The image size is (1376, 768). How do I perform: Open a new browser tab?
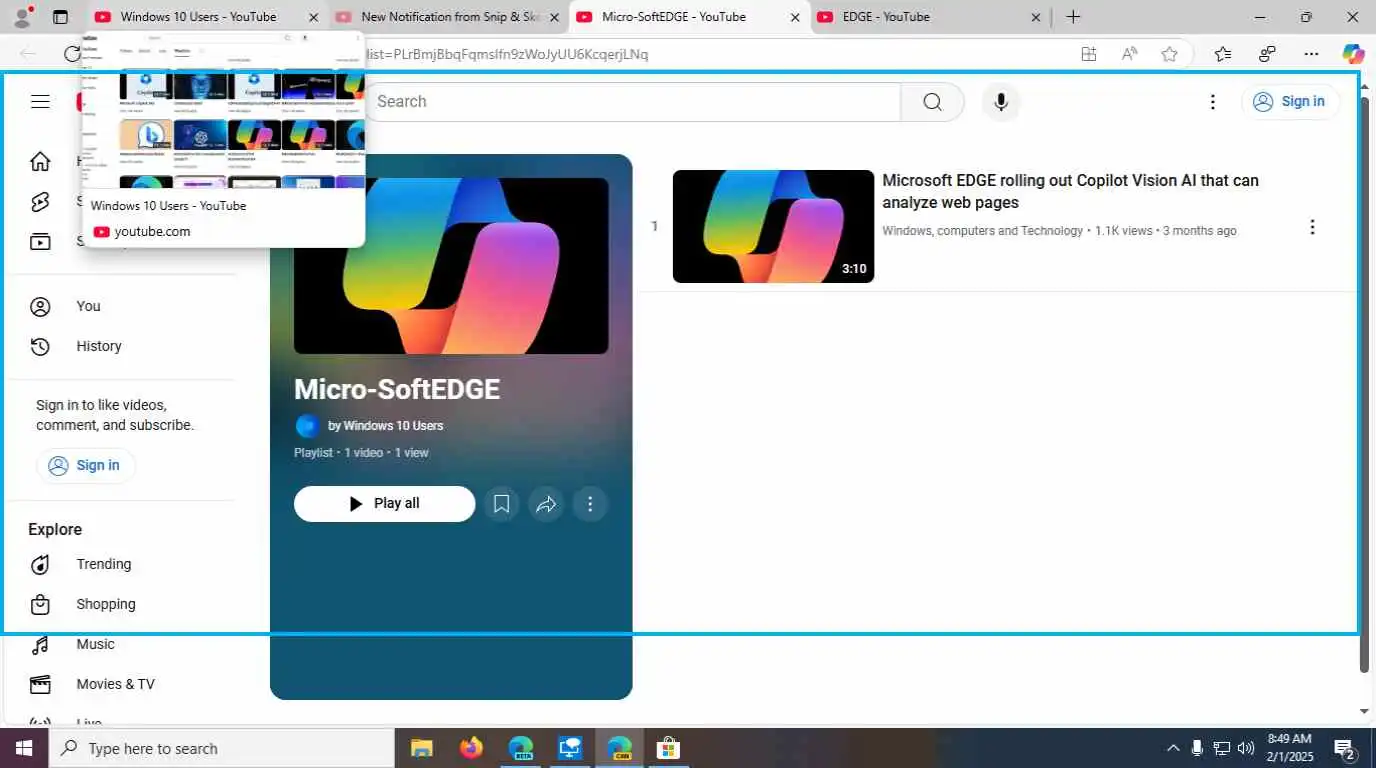point(1073,17)
